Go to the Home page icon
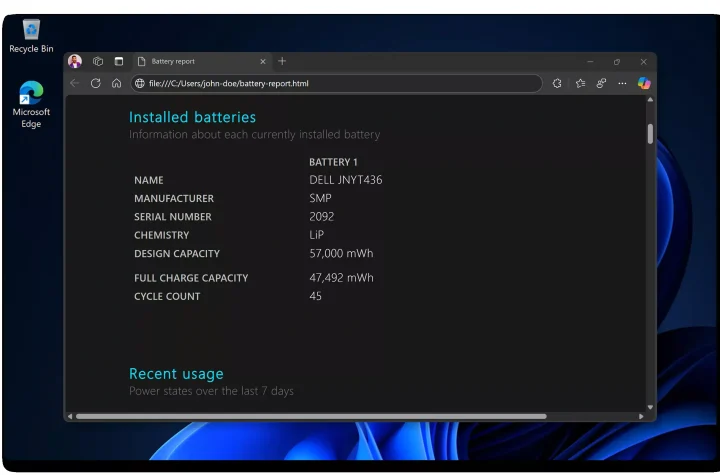720x475 pixels. tap(116, 84)
